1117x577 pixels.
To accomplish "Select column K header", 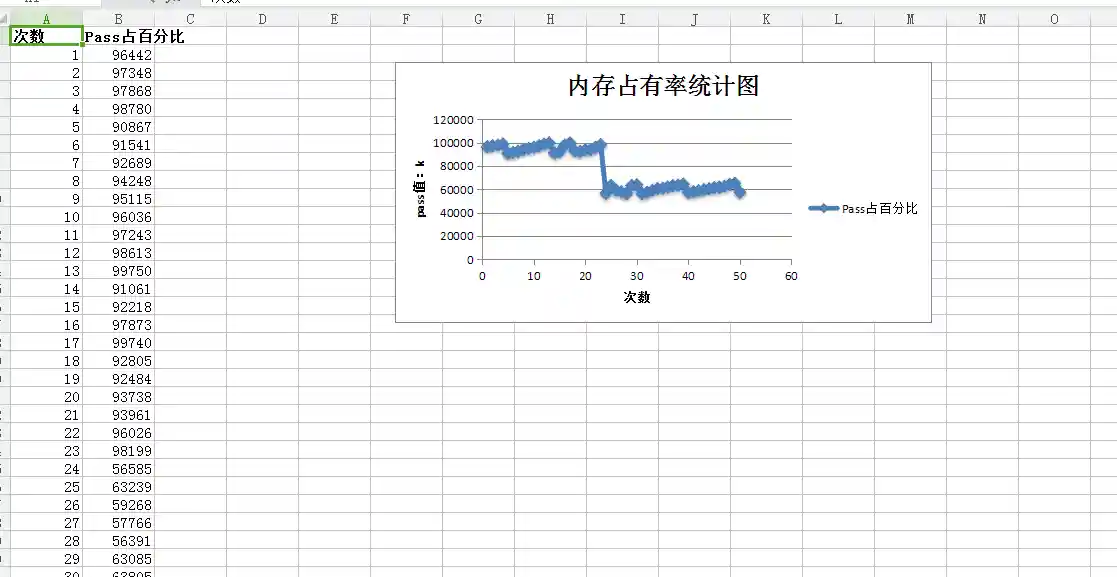I will coord(766,19).
